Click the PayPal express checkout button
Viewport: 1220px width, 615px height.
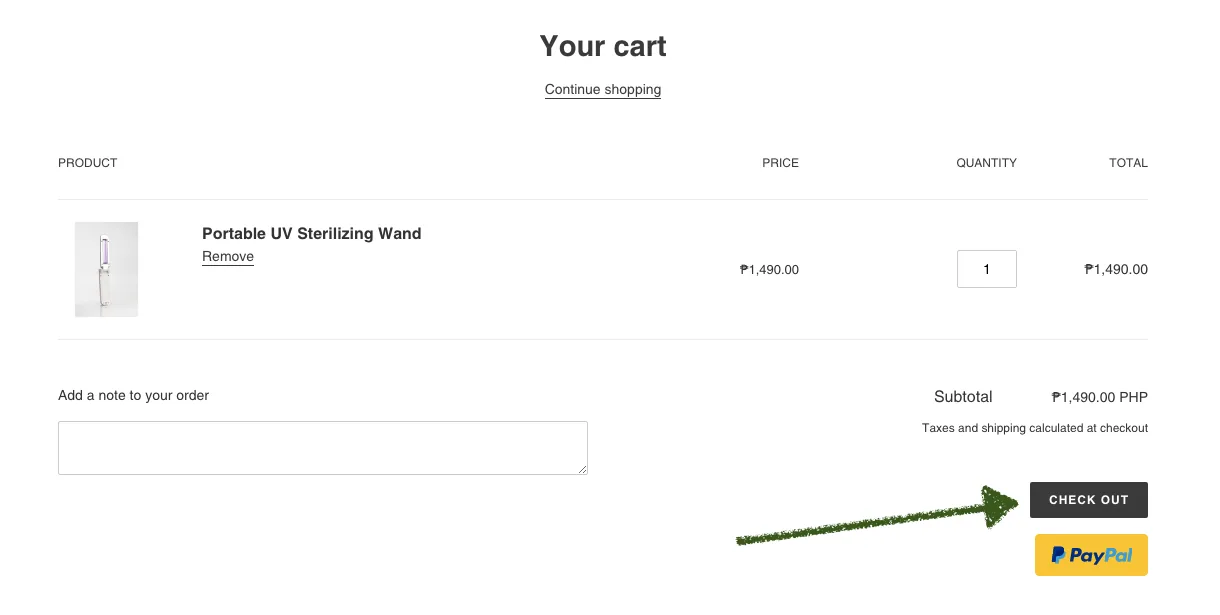point(1091,555)
